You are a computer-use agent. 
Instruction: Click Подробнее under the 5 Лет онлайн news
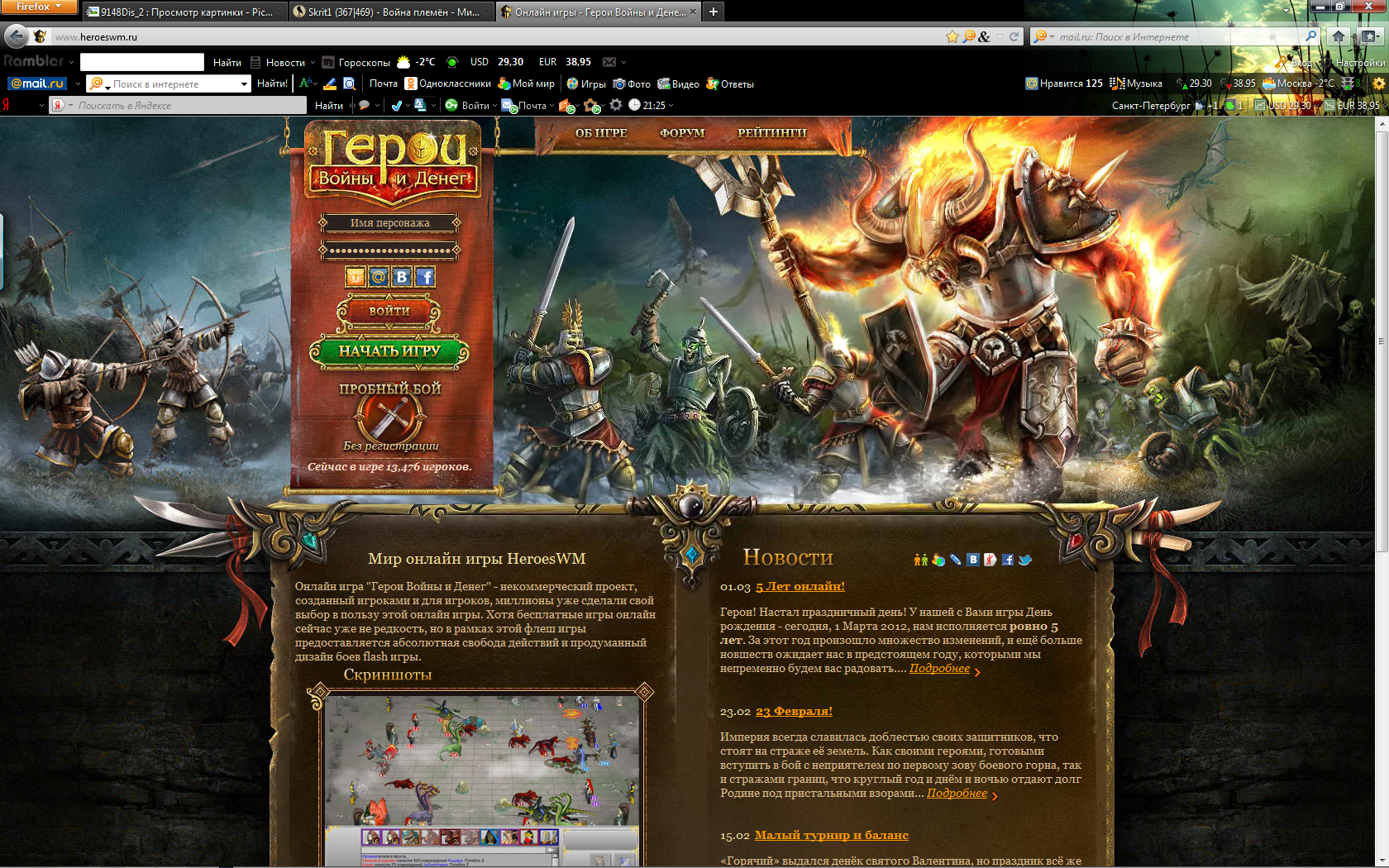[x=939, y=668]
